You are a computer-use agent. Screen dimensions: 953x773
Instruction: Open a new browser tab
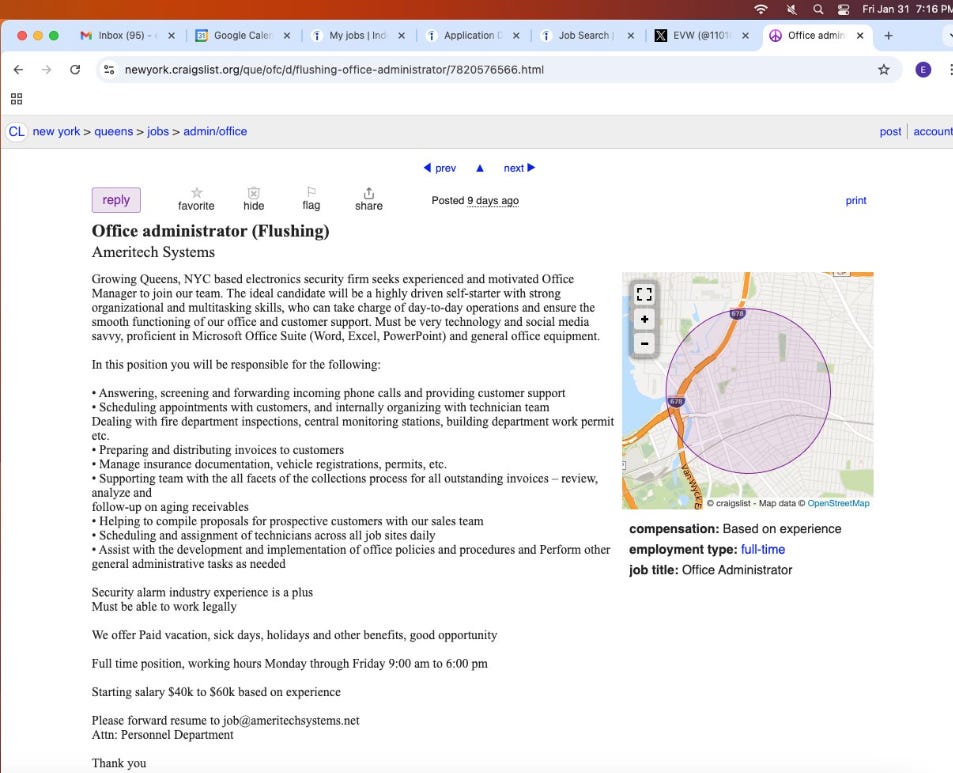click(x=888, y=36)
